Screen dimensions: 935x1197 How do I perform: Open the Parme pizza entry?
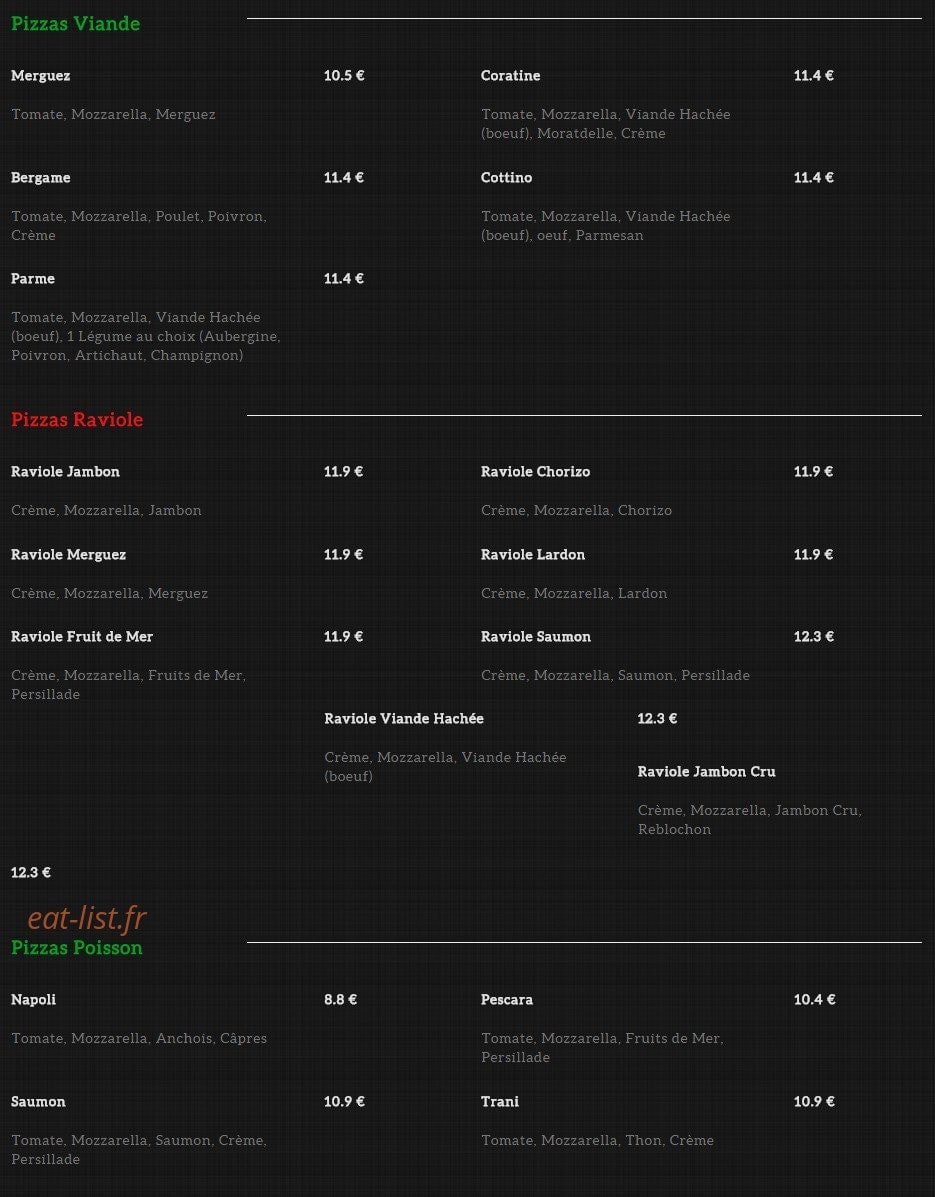point(33,279)
